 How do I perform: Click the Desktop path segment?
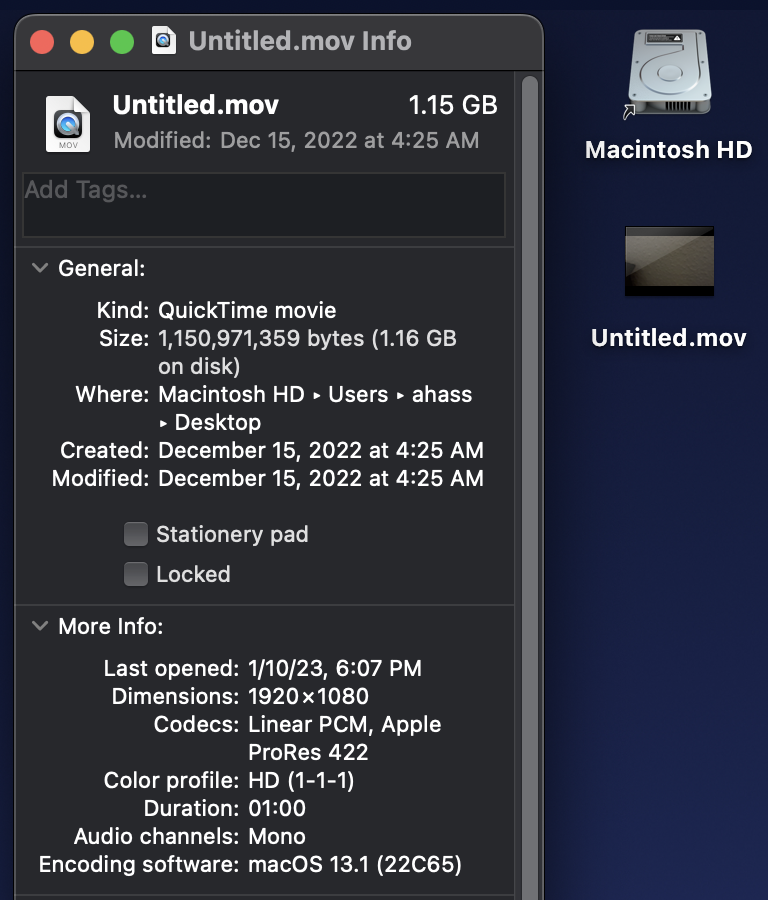point(218,423)
